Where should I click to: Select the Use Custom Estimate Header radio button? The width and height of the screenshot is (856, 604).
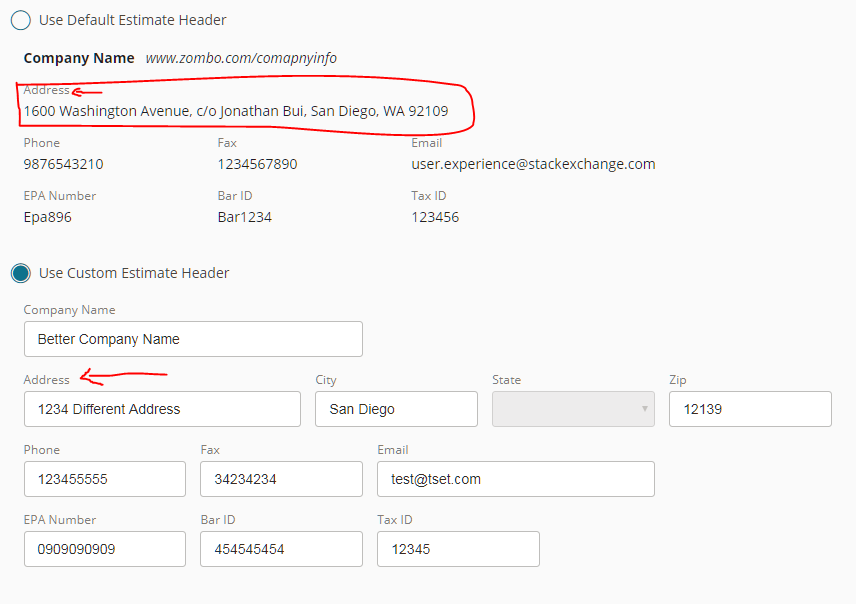pyautogui.click(x=20, y=273)
